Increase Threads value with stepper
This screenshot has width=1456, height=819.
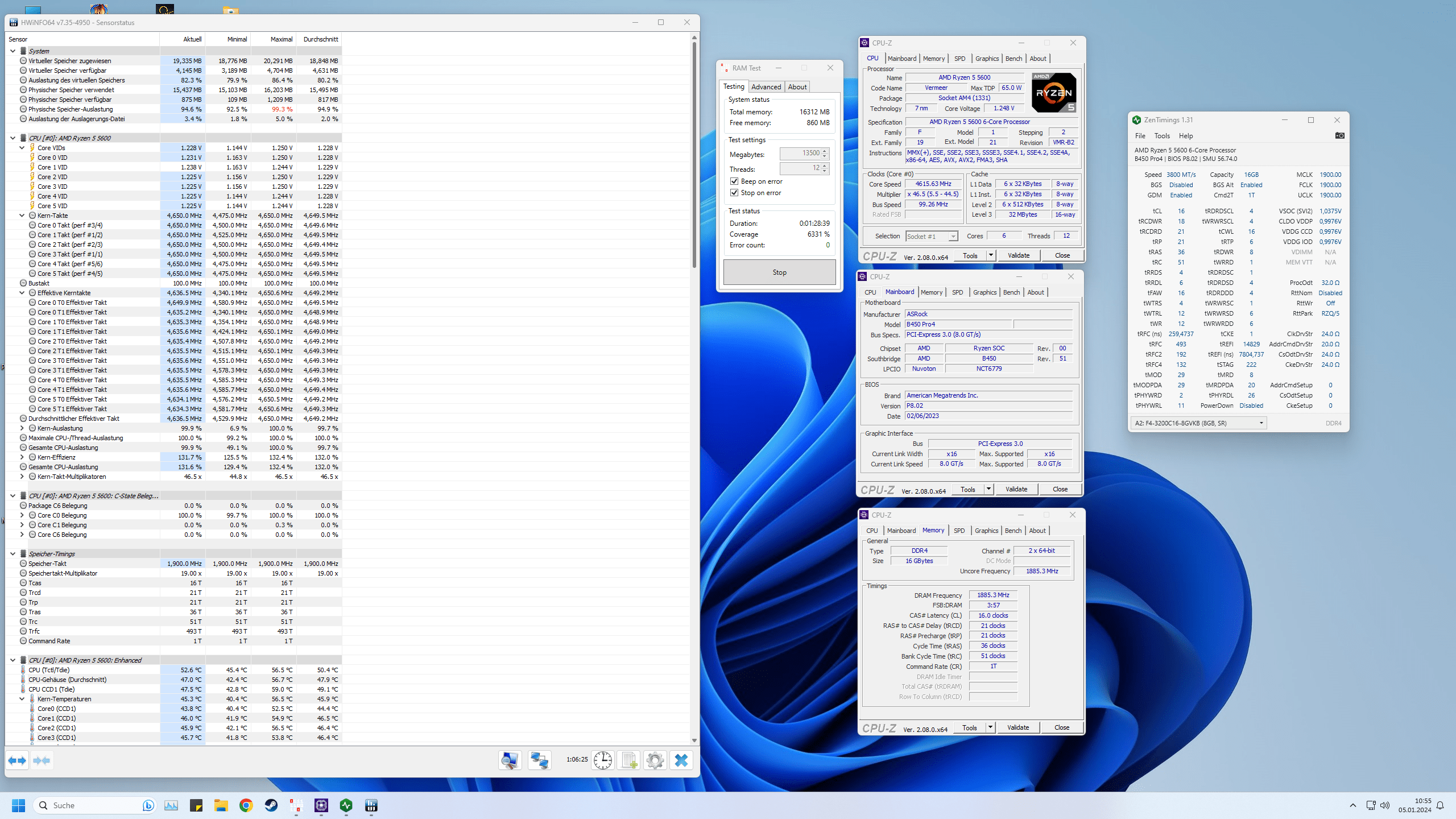point(825,166)
